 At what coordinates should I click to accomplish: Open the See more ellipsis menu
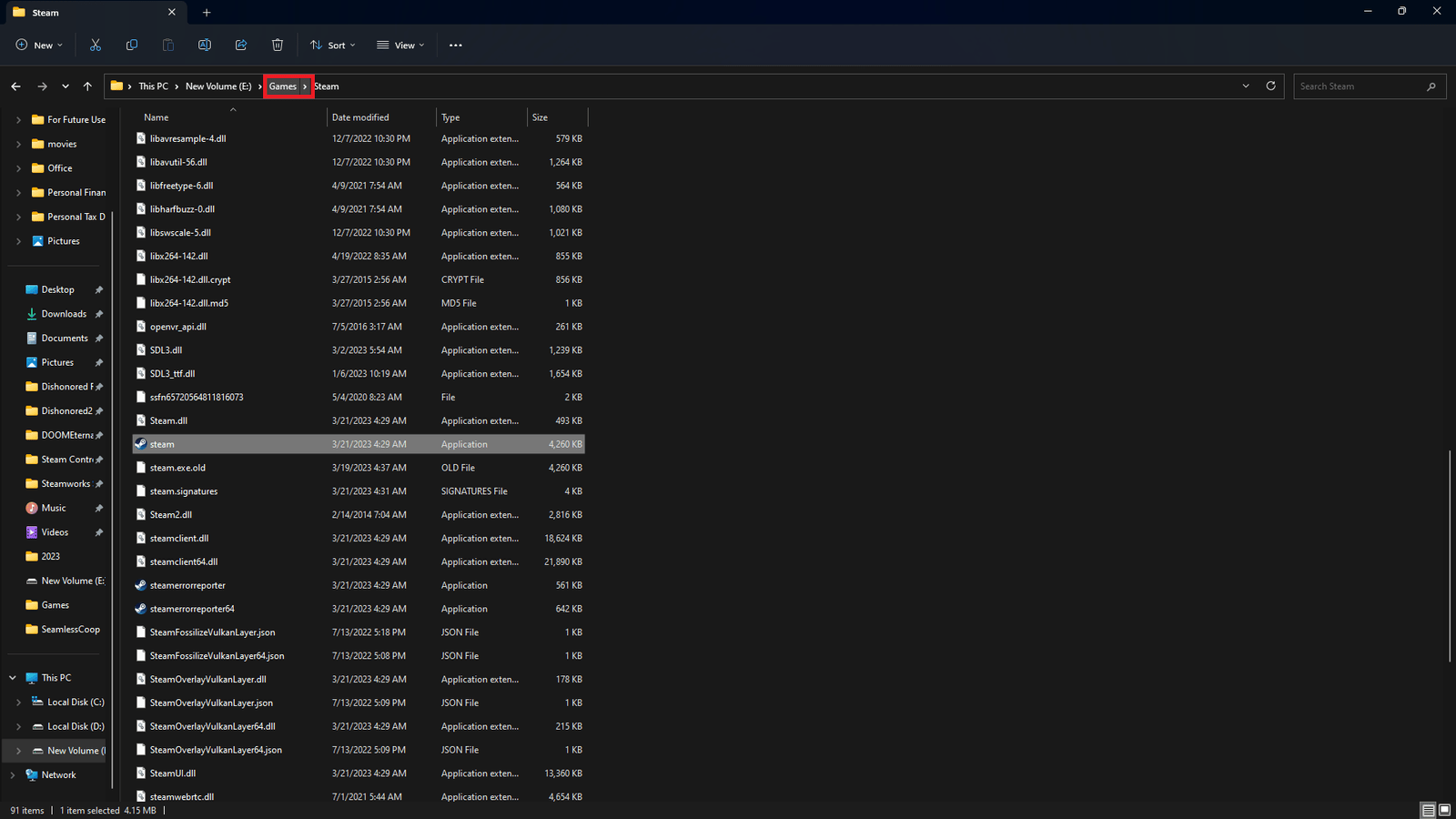(x=456, y=45)
